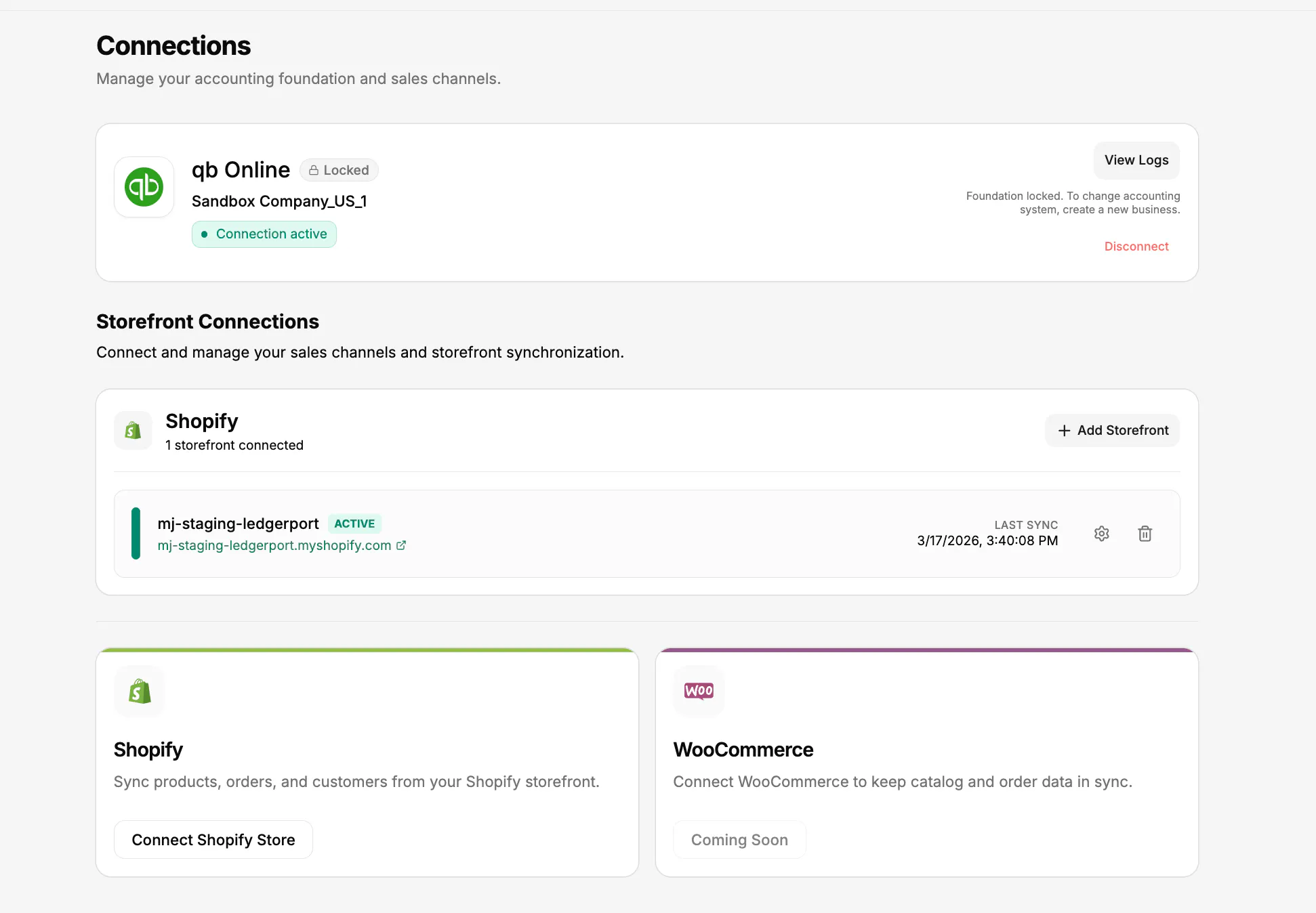The image size is (1316, 913).
Task: Open View Logs for qb Online
Action: pyautogui.click(x=1136, y=161)
